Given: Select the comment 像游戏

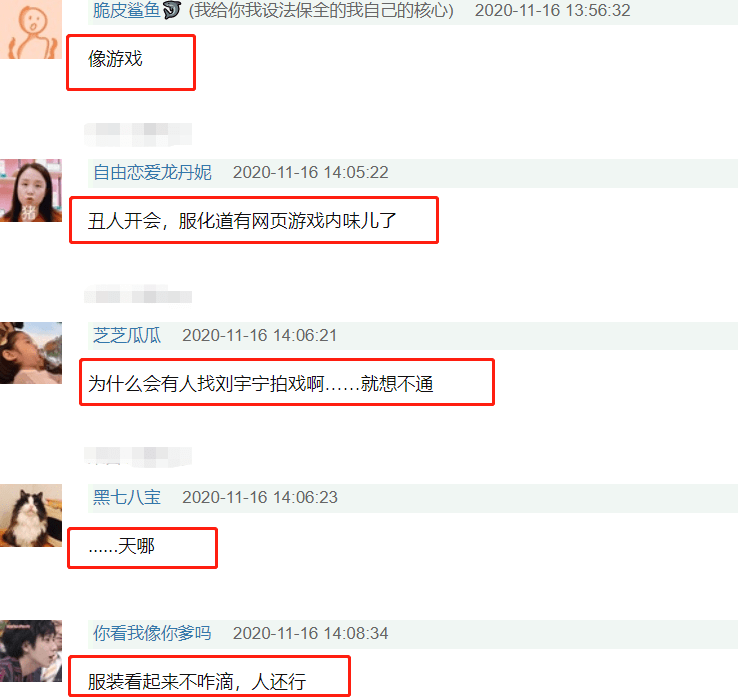Looking at the screenshot, I should [x=115, y=59].
